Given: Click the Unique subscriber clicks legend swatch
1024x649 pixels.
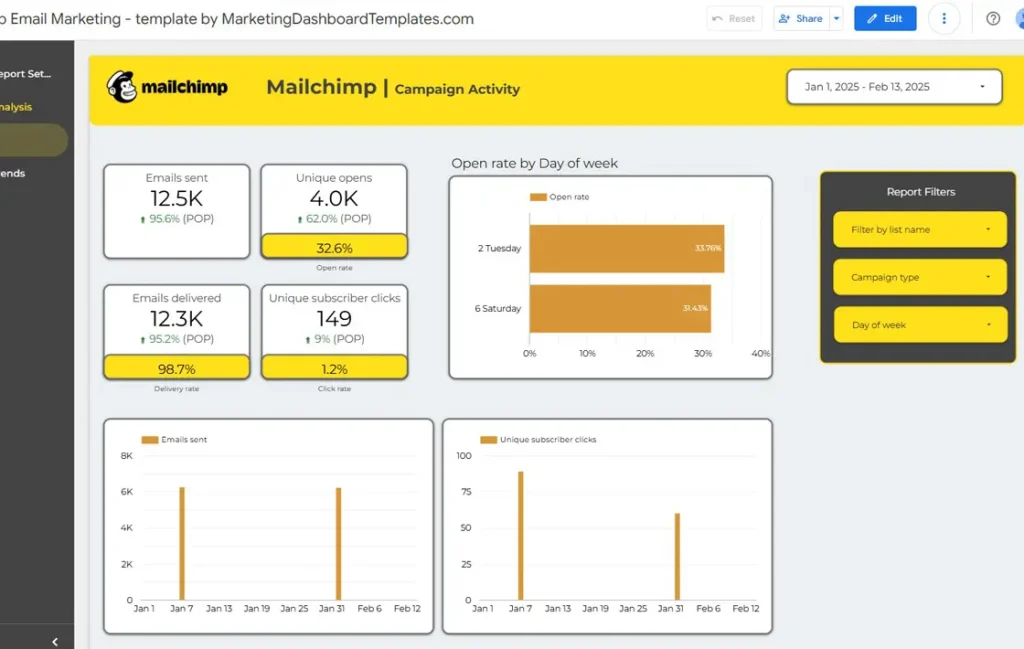Looking at the screenshot, I should click(488, 439).
